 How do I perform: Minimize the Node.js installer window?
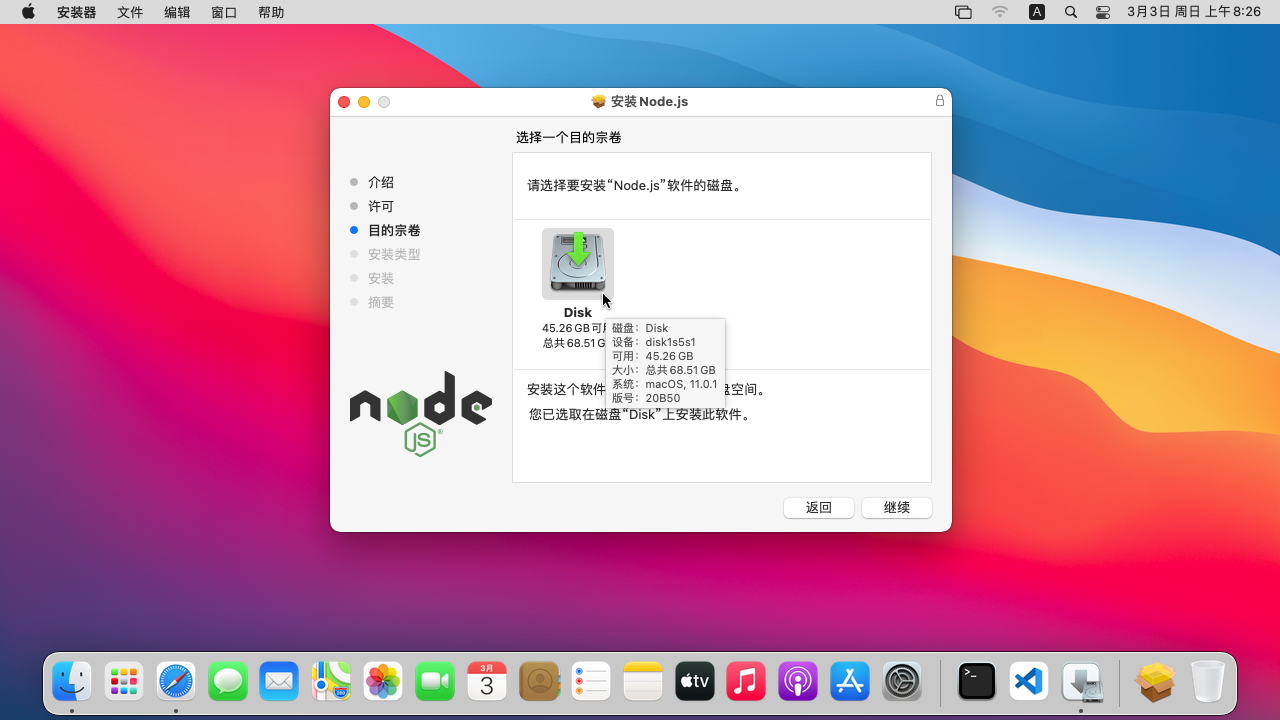[364, 102]
